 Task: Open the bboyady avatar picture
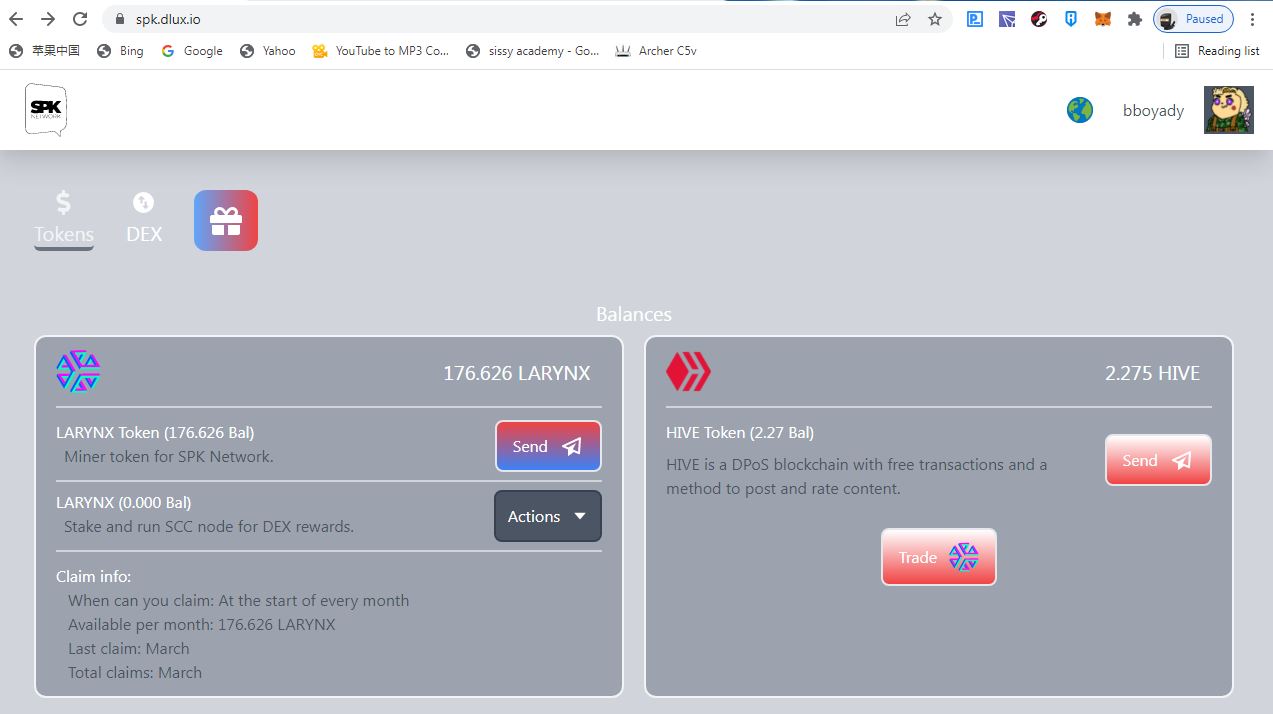1229,110
